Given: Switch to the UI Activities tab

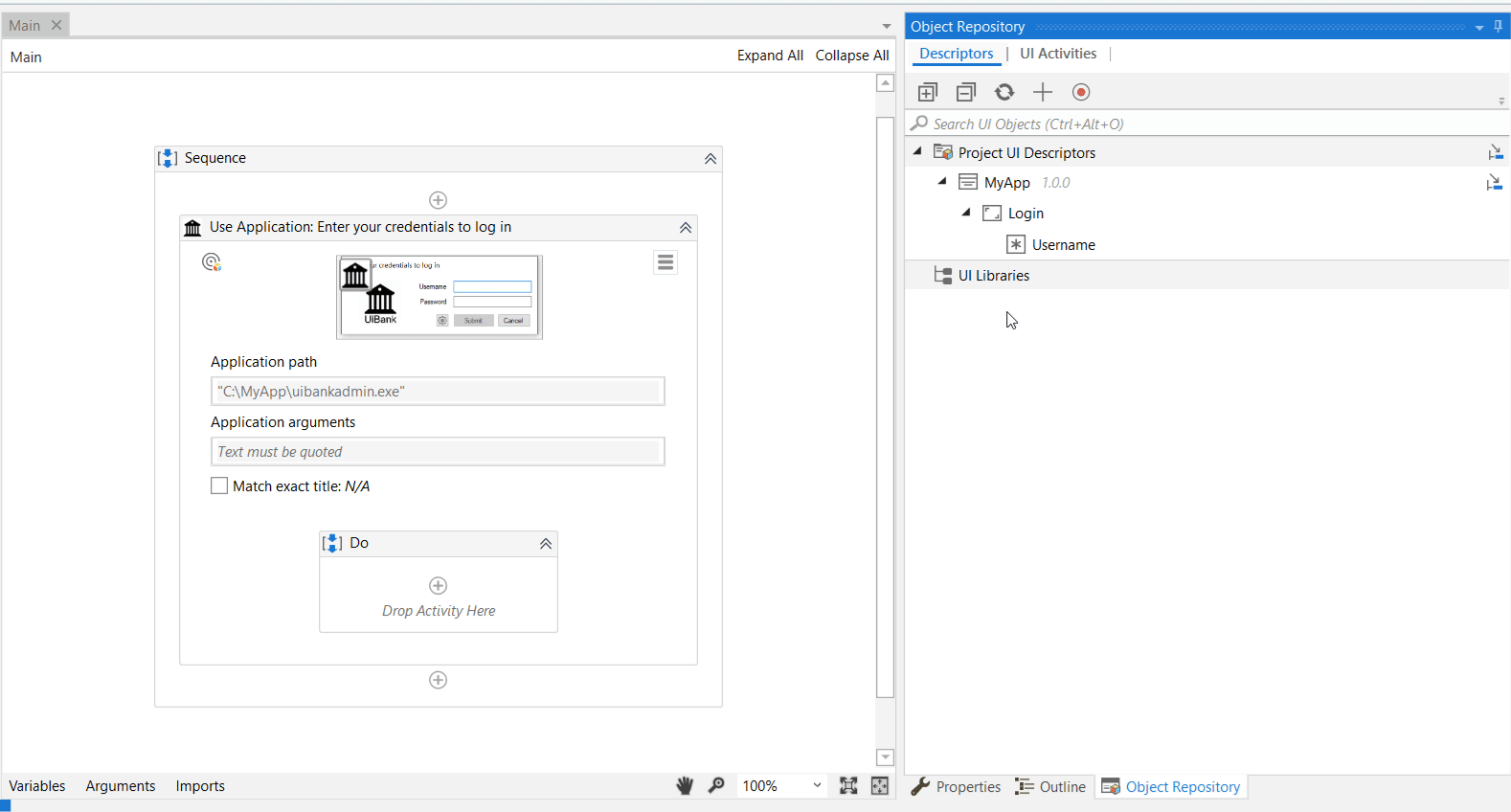Looking at the screenshot, I should point(1058,54).
